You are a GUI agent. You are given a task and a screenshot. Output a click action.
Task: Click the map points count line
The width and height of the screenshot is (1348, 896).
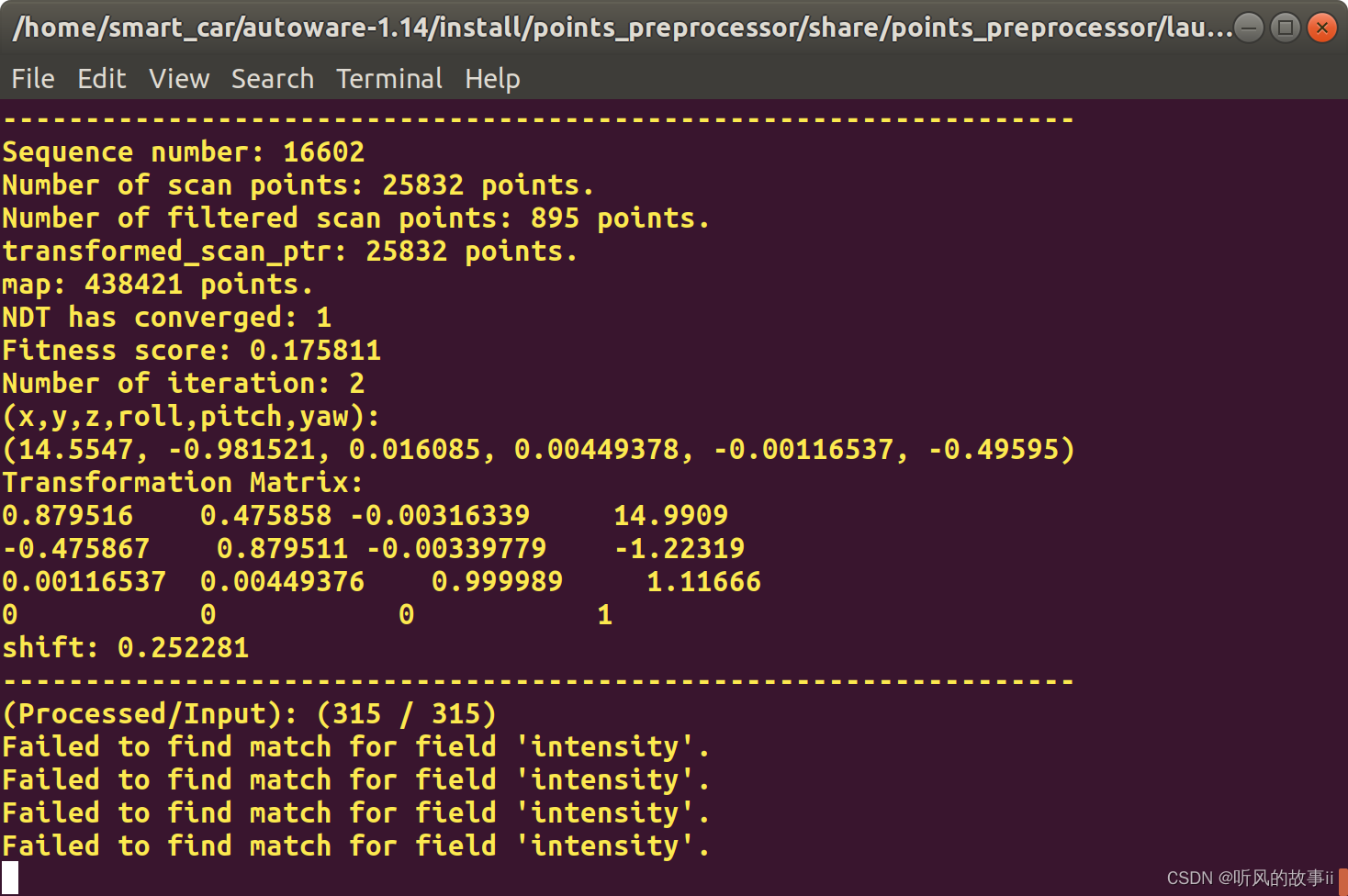coord(156,284)
